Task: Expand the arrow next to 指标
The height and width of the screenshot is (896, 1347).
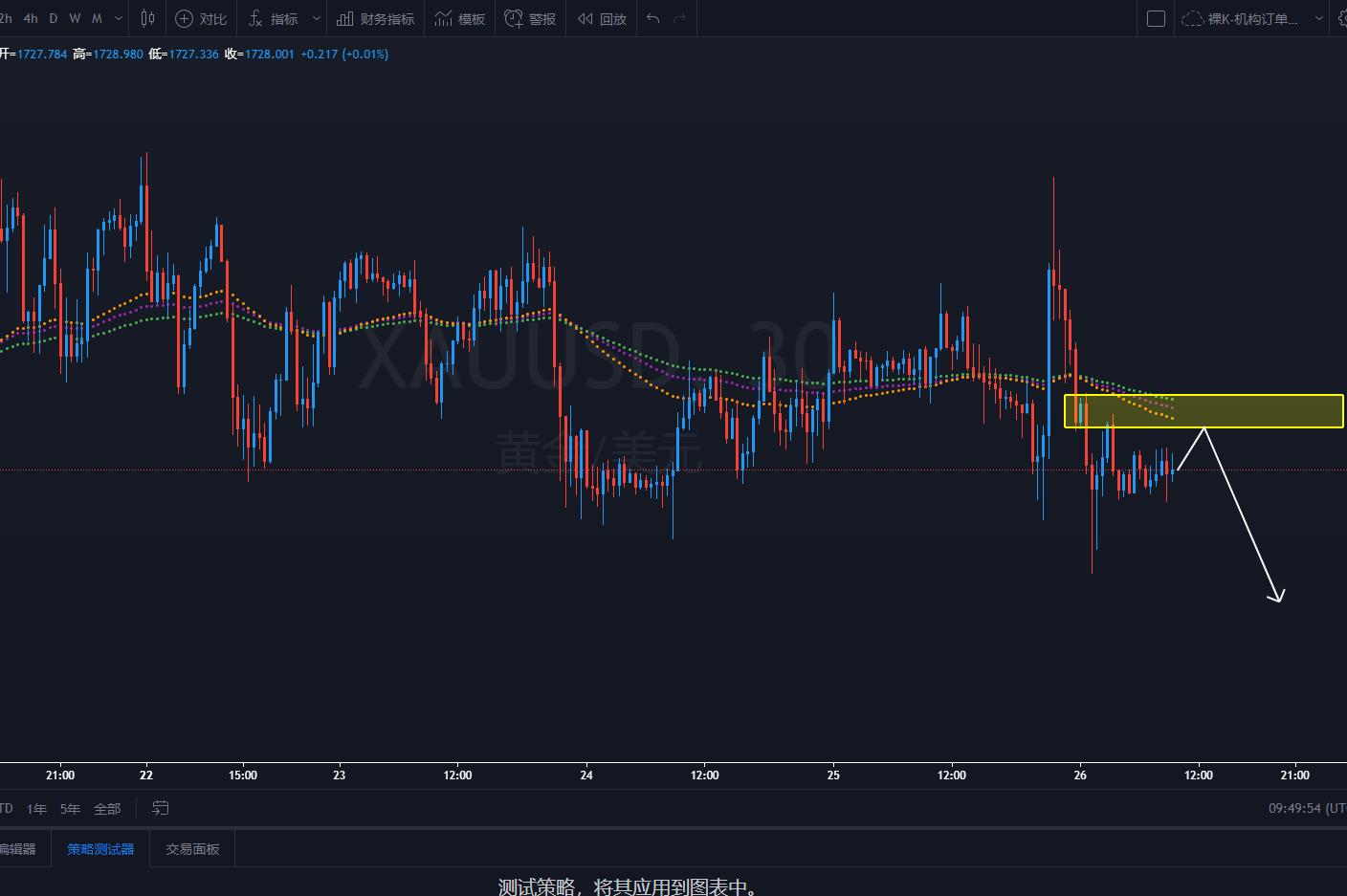Action: tap(317, 18)
